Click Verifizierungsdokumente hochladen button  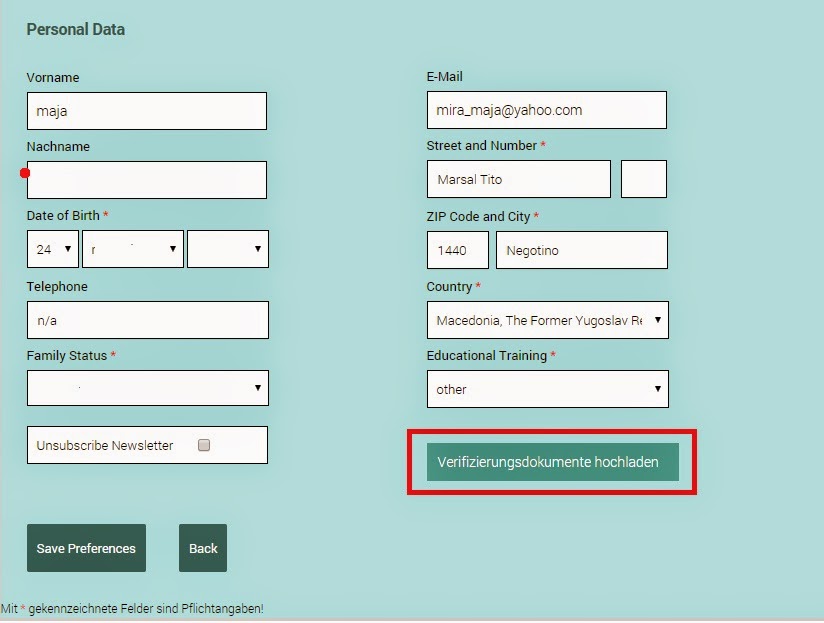pos(552,462)
